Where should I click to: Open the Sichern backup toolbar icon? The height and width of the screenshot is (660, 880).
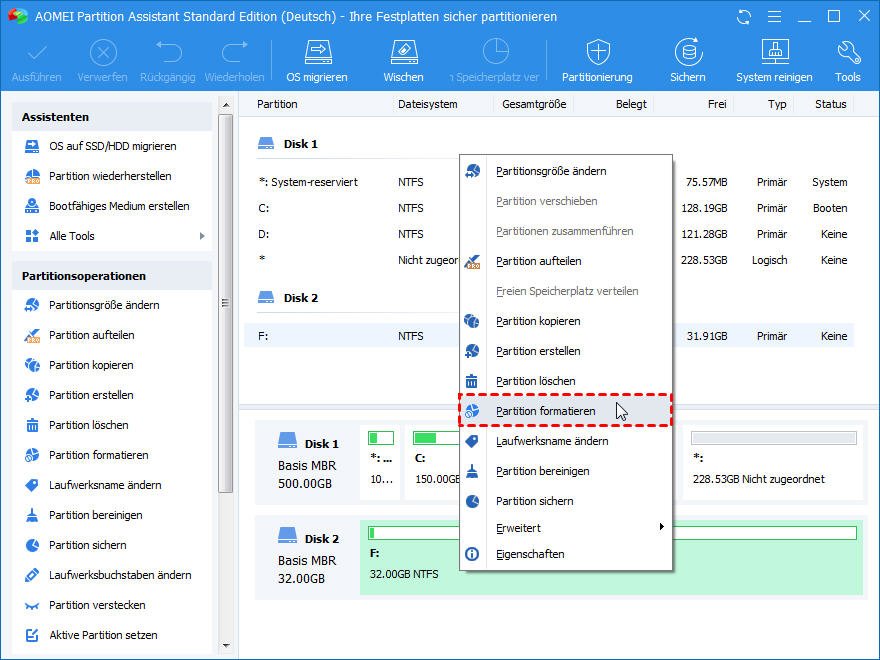coord(688,61)
